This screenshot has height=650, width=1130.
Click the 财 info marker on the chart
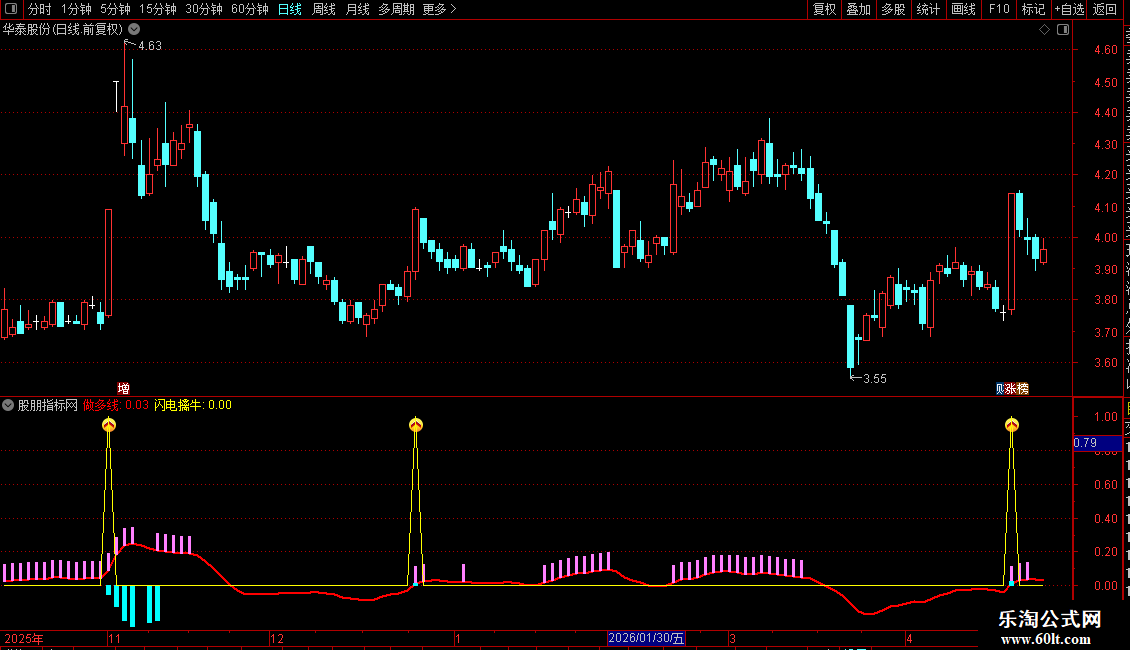(1000, 388)
